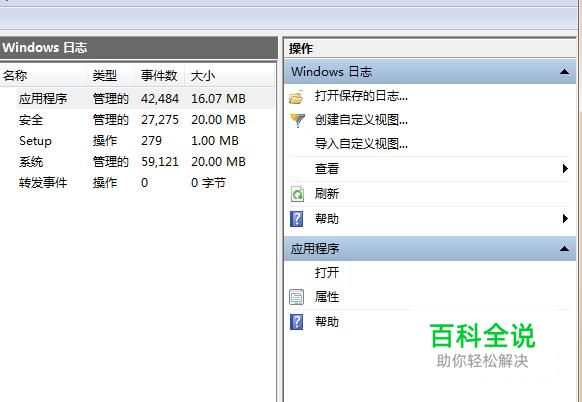Image resolution: width=582 pixels, height=402 pixels.
Task: Open 帮助 at bottom of 应用程序 section
Action: pos(327,321)
